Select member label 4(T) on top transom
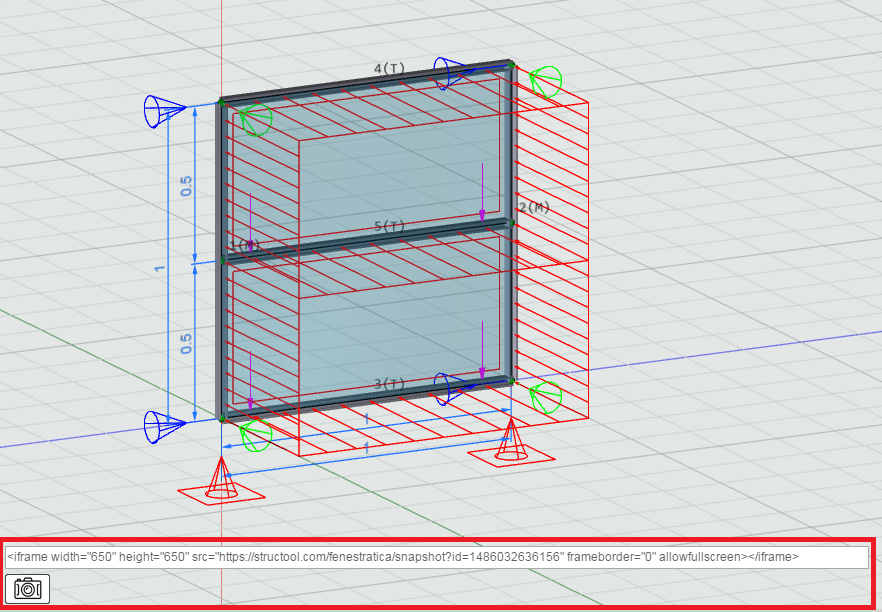The image size is (882, 612). coord(389,69)
